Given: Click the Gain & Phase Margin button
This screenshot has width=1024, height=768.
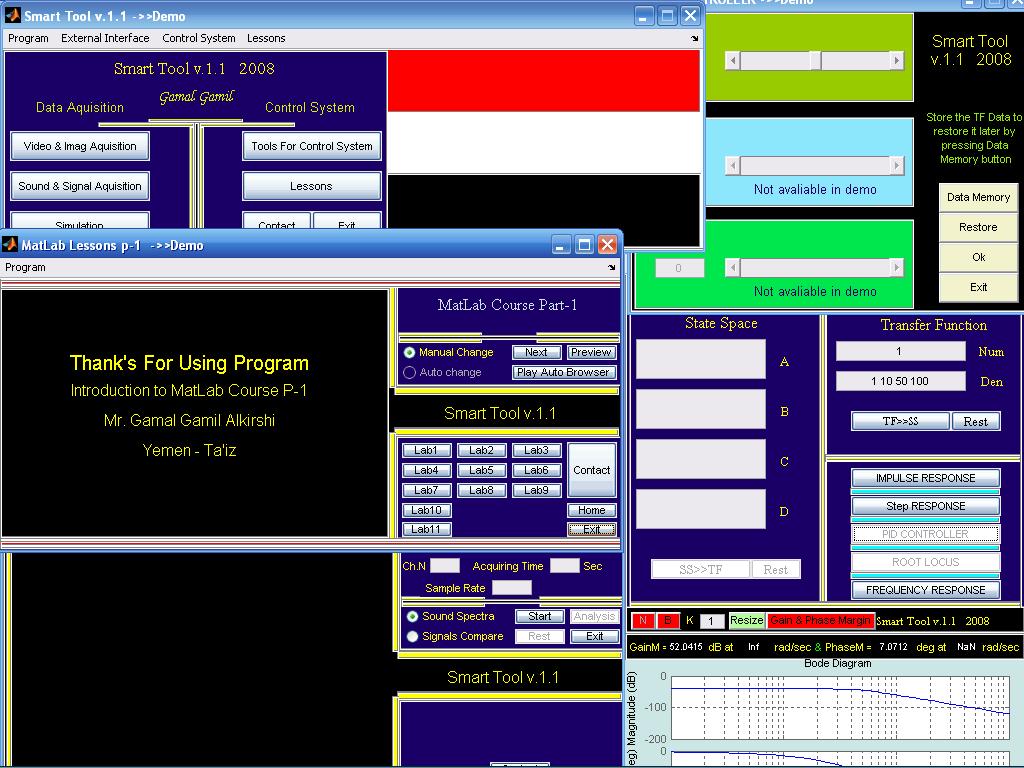Looking at the screenshot, I should 820,620.
